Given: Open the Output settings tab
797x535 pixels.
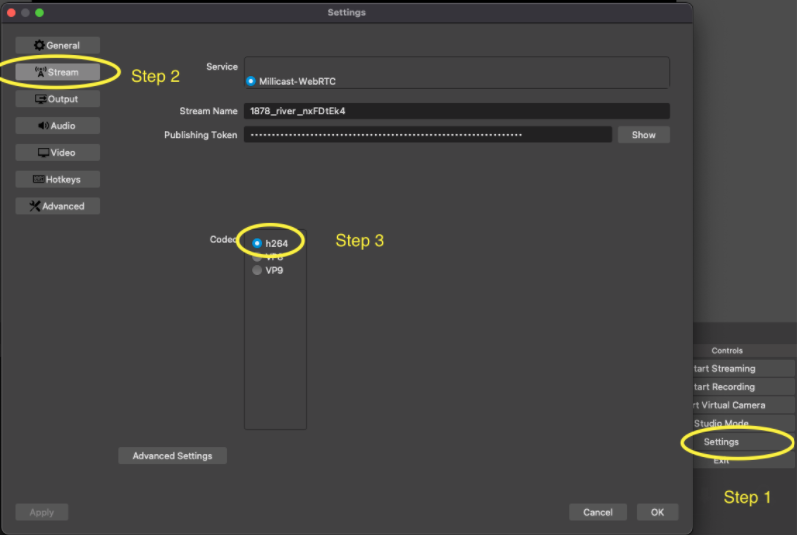Looking at the screenshot, I should (57, 99).
